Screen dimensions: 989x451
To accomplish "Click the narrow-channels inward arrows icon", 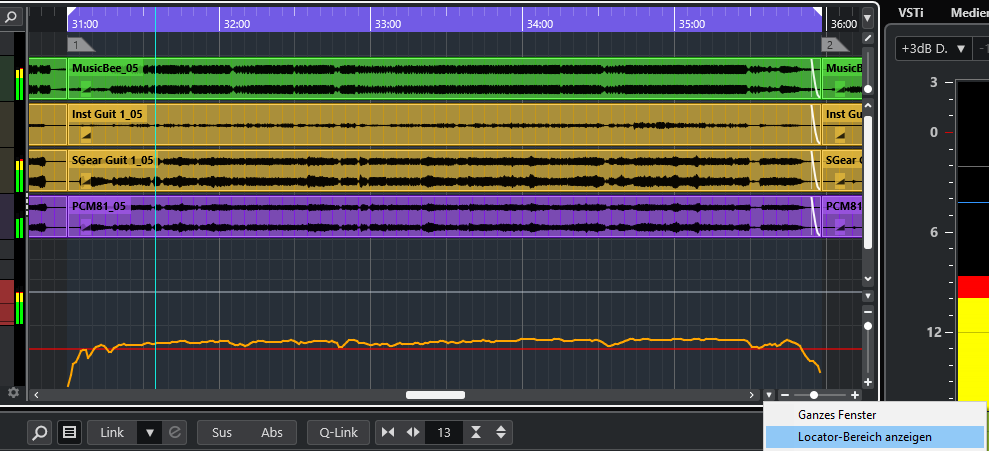I will tap(389, 433).
